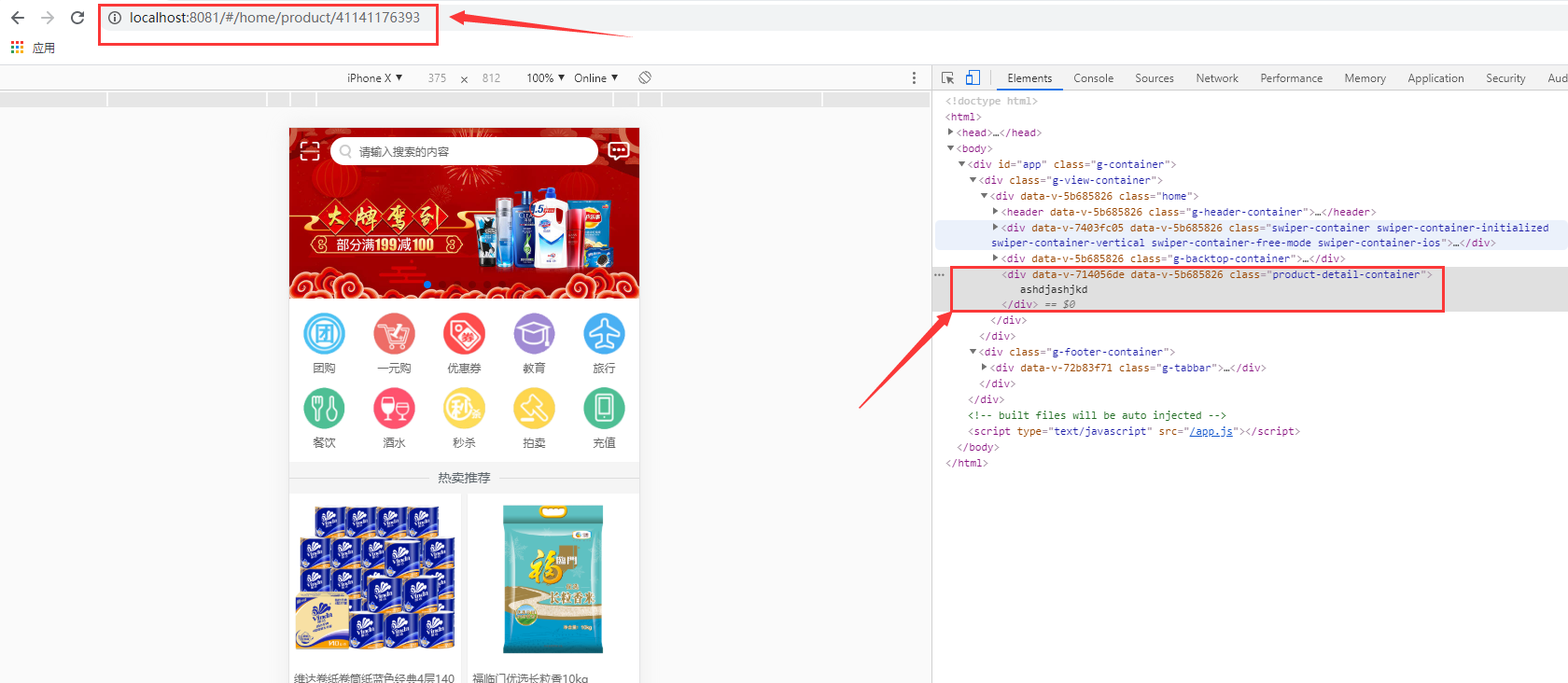
Task: Toggle the device toolbar icon
Action: (973, 78)
